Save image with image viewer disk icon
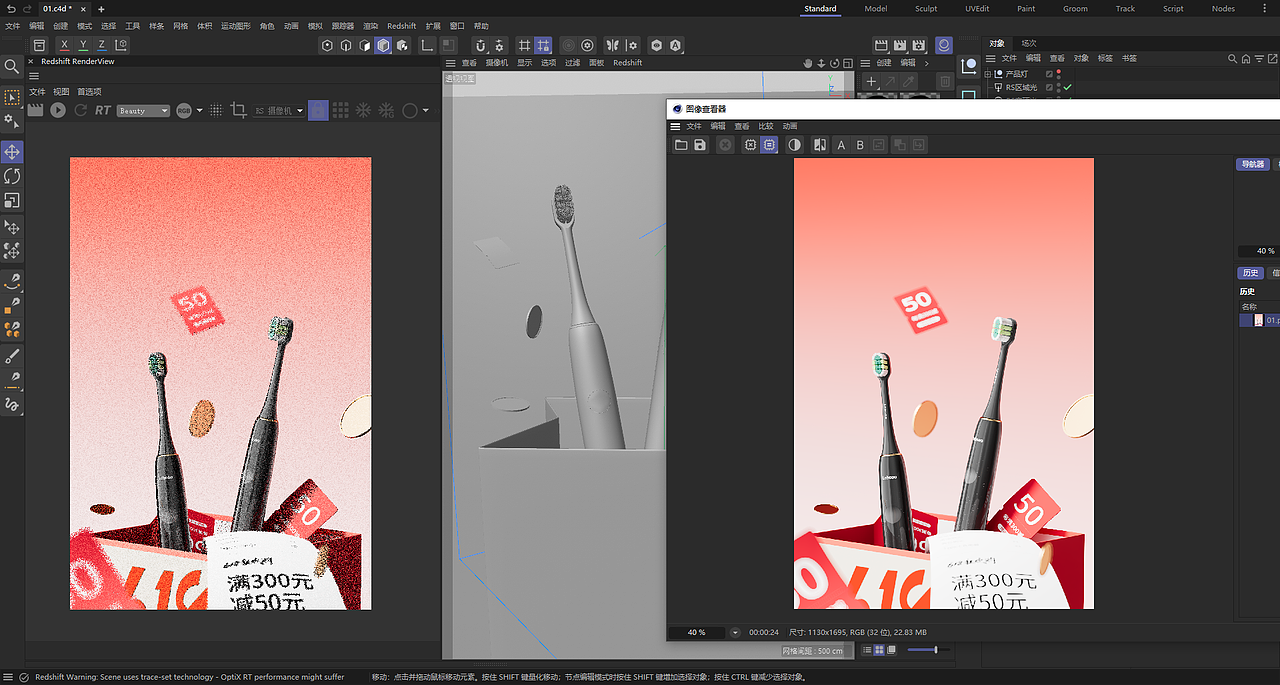The image size is (1280, 685). [x=700, y=145]
